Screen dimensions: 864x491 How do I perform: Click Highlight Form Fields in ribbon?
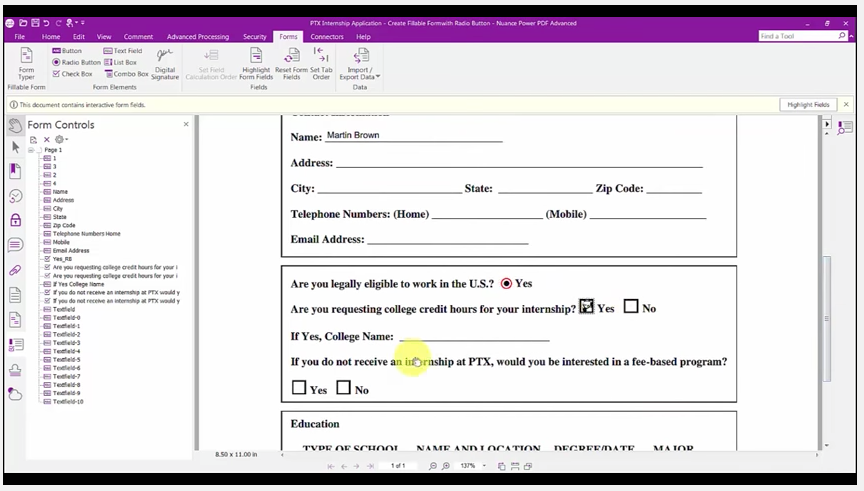point(256,64)
